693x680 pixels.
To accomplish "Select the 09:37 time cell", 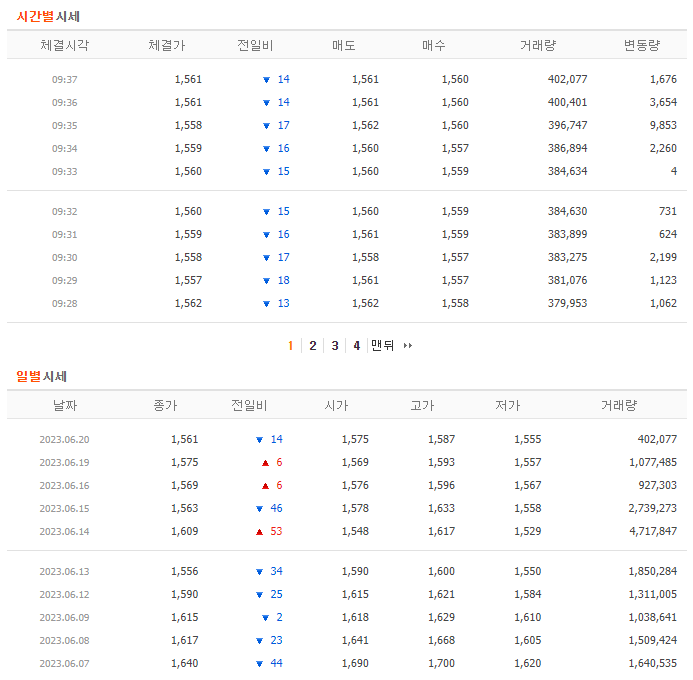I will pyautogui.click(x=65, y=80).
